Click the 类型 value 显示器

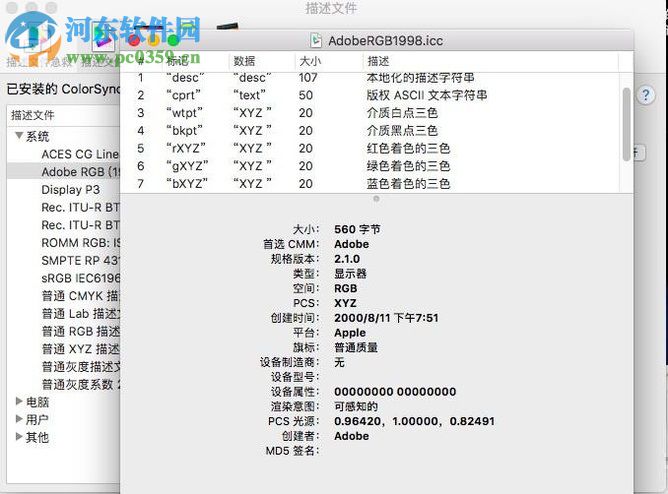click(x=350, y=273)
